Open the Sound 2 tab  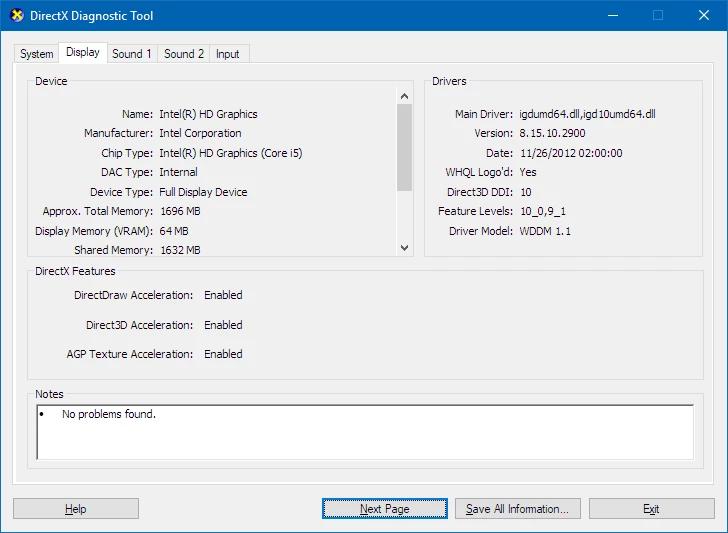184,54
